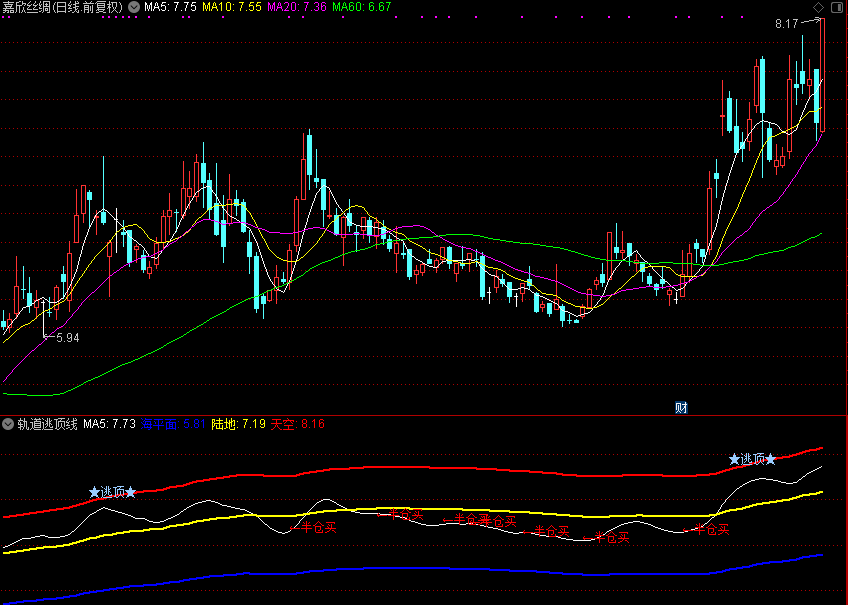Viewport: 848px width, 605px height.
Task: Toggle the side panel icon at top right
Action: (836, 7)
